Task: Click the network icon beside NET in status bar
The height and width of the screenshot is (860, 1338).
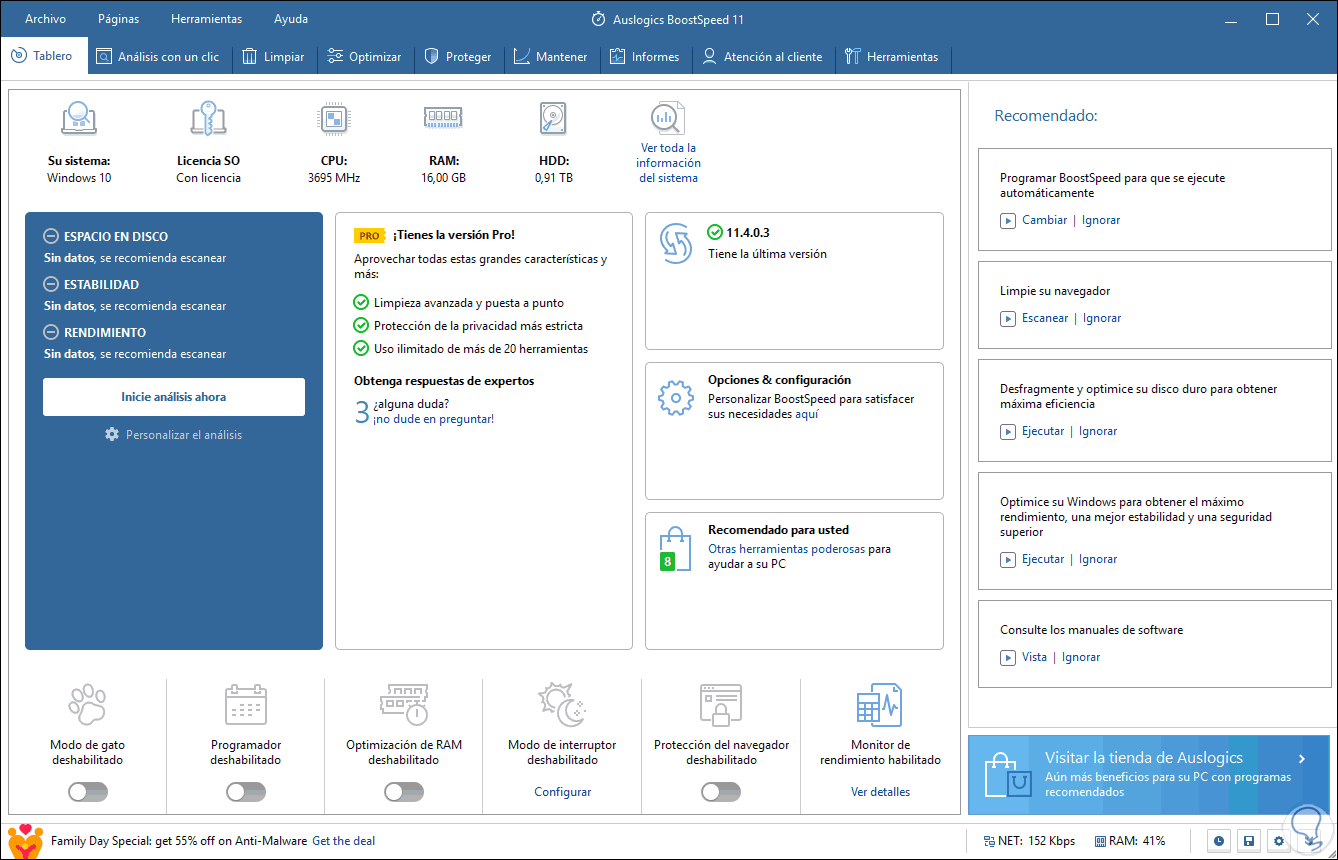Action: [989, 841]
